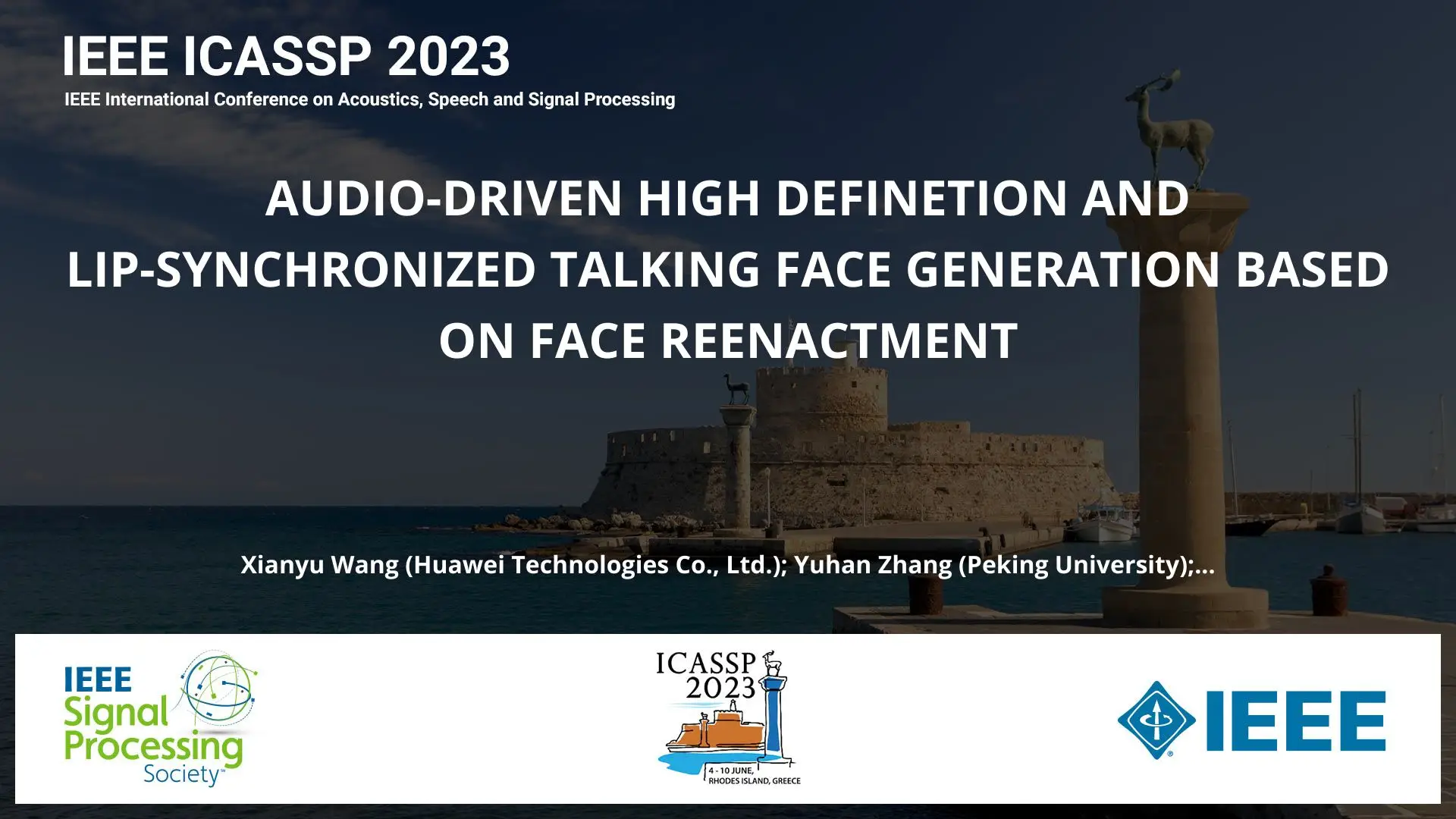Select the IEEE International Conference on Acoustics subtitle
This screenshot has width=1456, height=819.
coord(369,99)
